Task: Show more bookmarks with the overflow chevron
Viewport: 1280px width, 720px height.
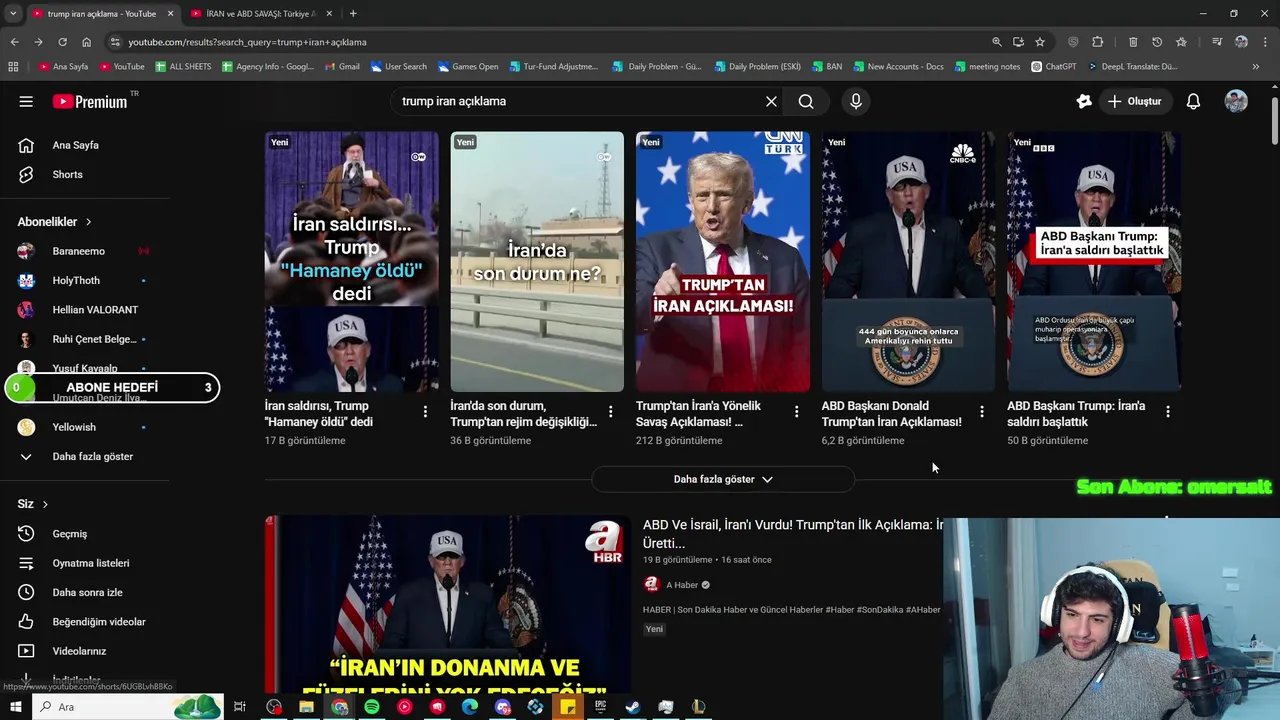Action: (1255, 67)
